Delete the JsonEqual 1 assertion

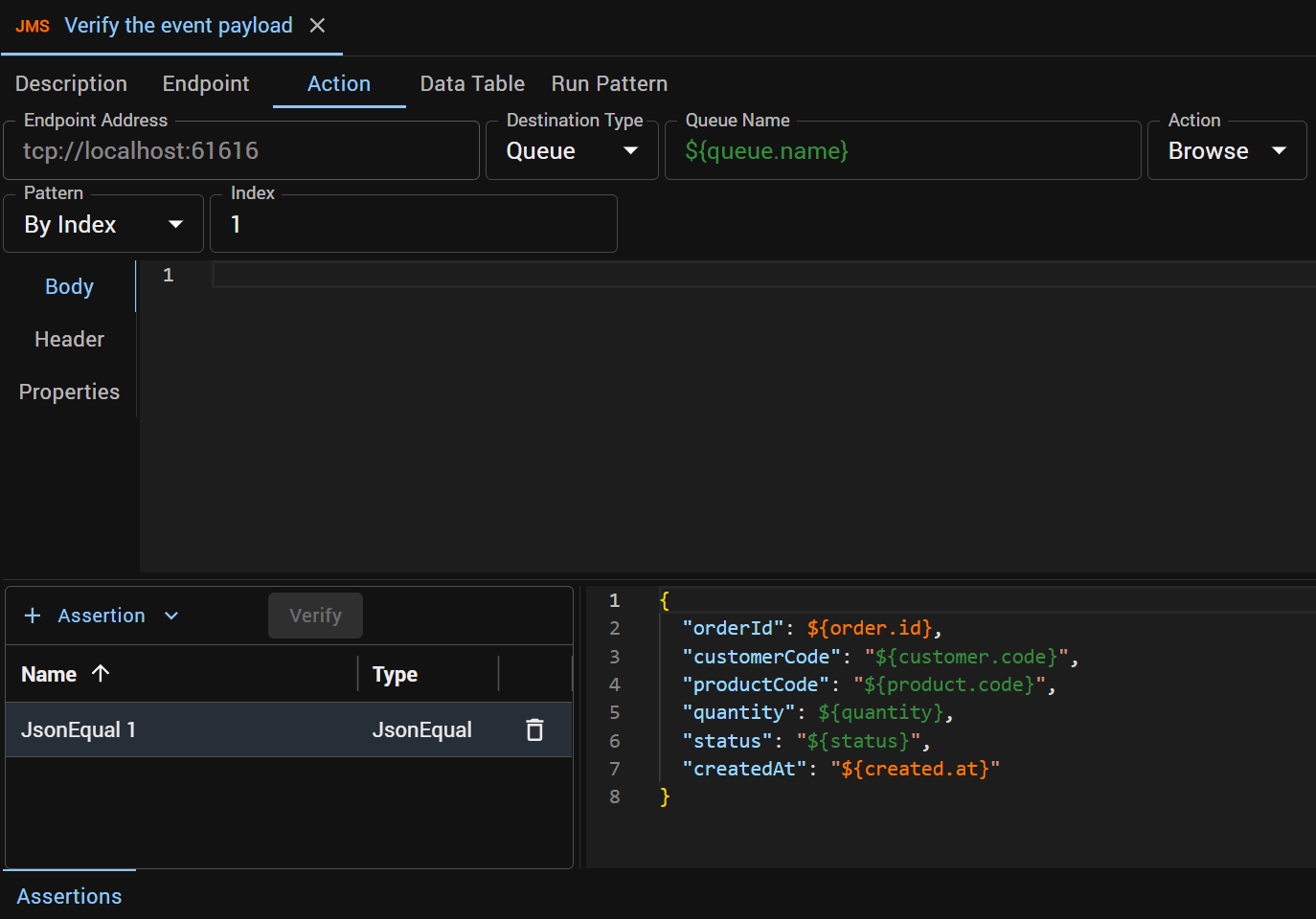pos(534,729)
